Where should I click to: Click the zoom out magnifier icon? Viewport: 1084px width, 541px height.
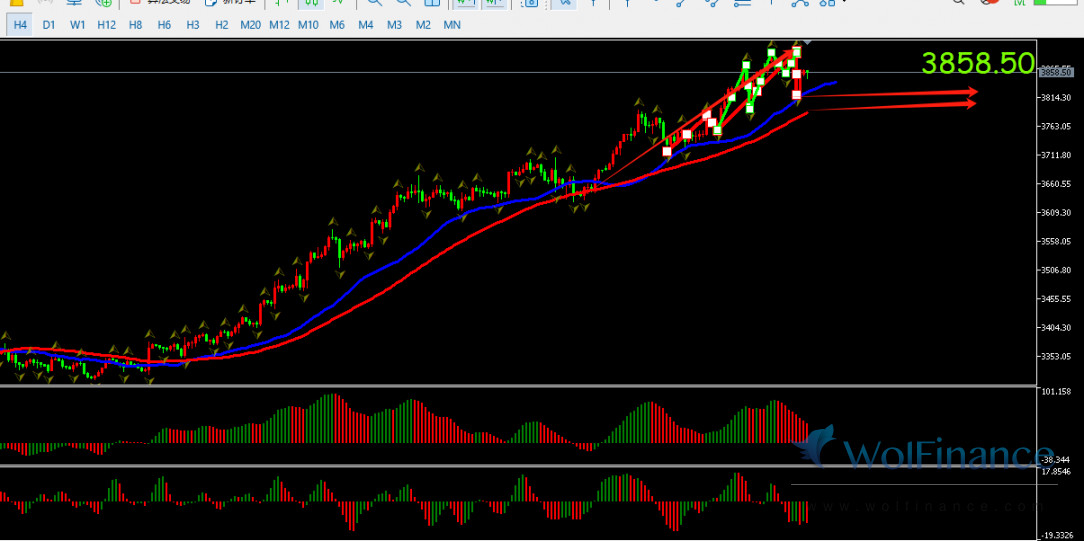coord(403,3)
